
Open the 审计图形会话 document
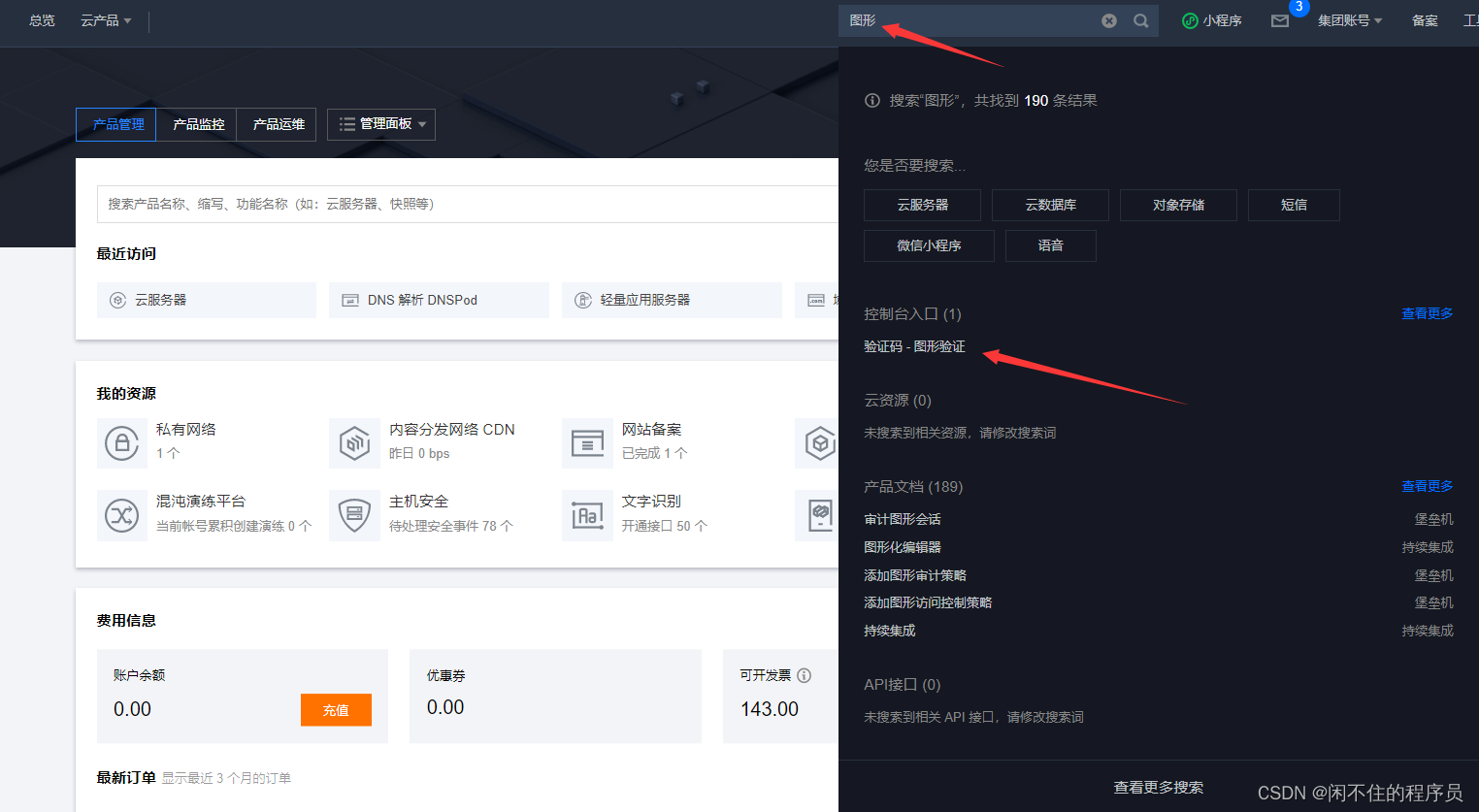[x=902, y=519]
